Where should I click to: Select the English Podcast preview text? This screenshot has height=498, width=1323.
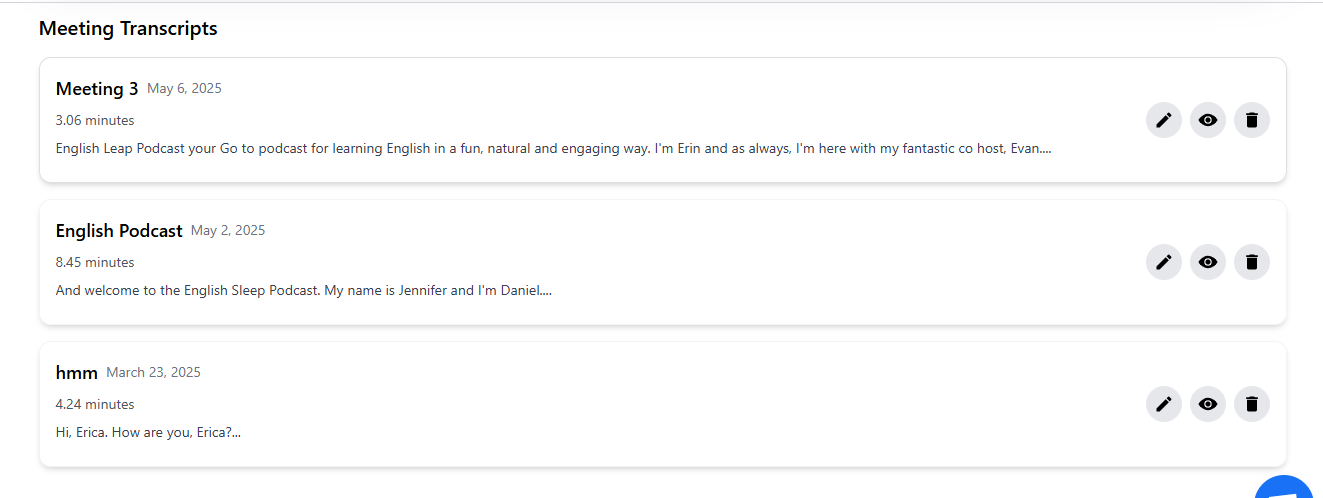pyautogui.click(x=304, y=290)
